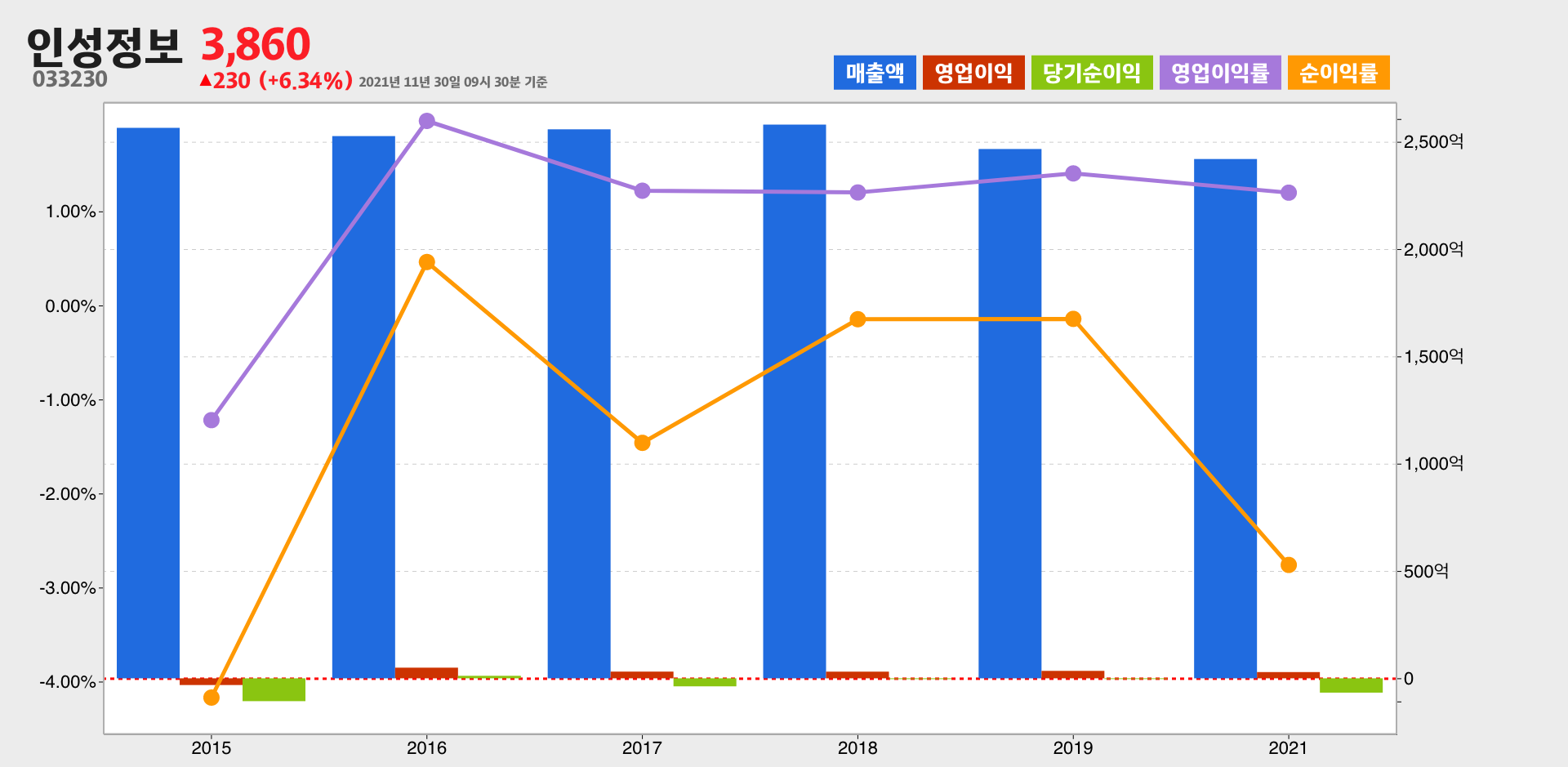Click the 1,000억 right axis label
Viewport: 1568px width, 767px height.
click(1433, 464)
